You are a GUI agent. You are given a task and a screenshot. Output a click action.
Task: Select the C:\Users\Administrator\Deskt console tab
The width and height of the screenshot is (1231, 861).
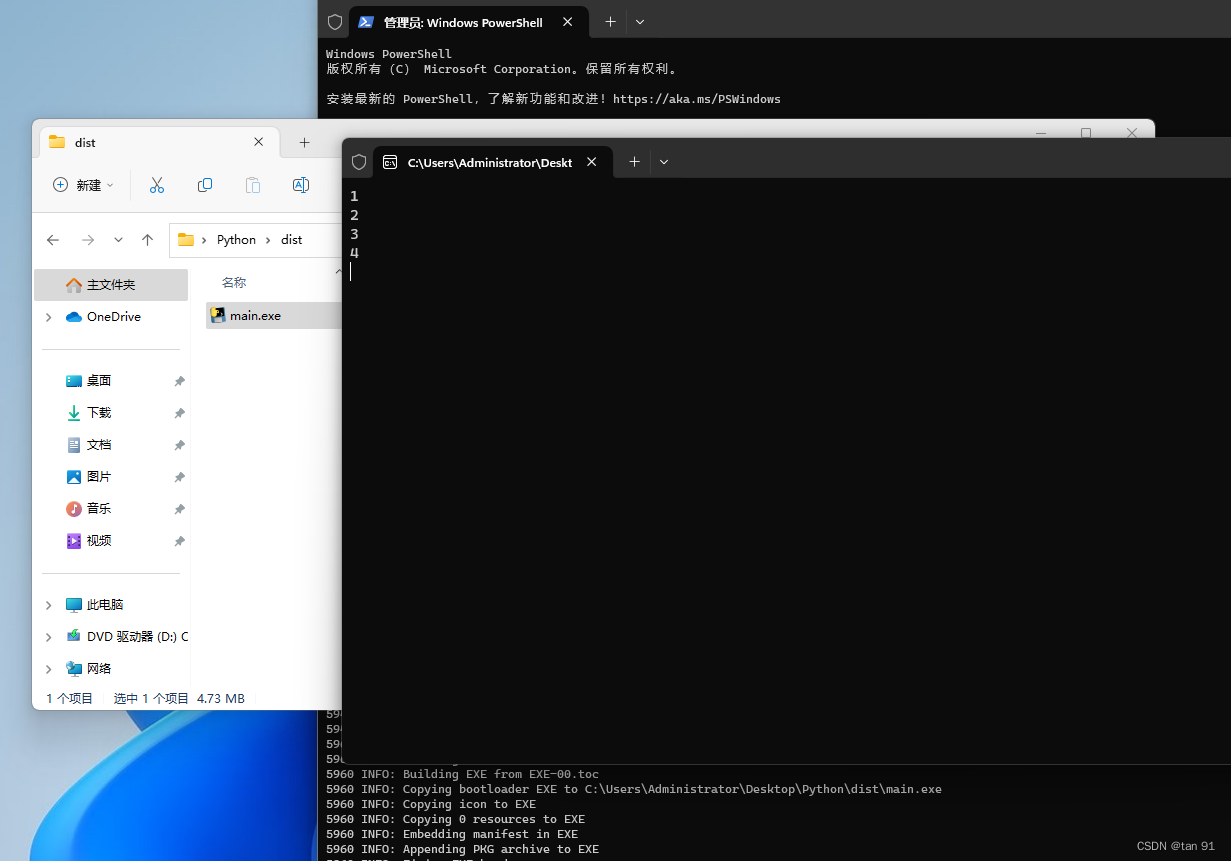pos(492,162)
